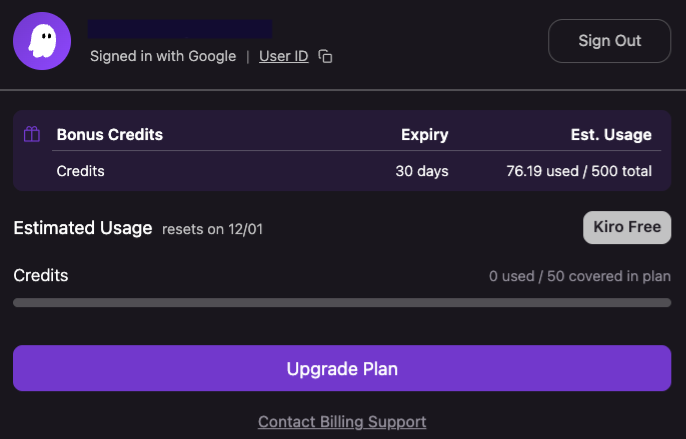Click the Kiro Free plan badge
This screenshot has height=439, width=686.
point(627,227)
